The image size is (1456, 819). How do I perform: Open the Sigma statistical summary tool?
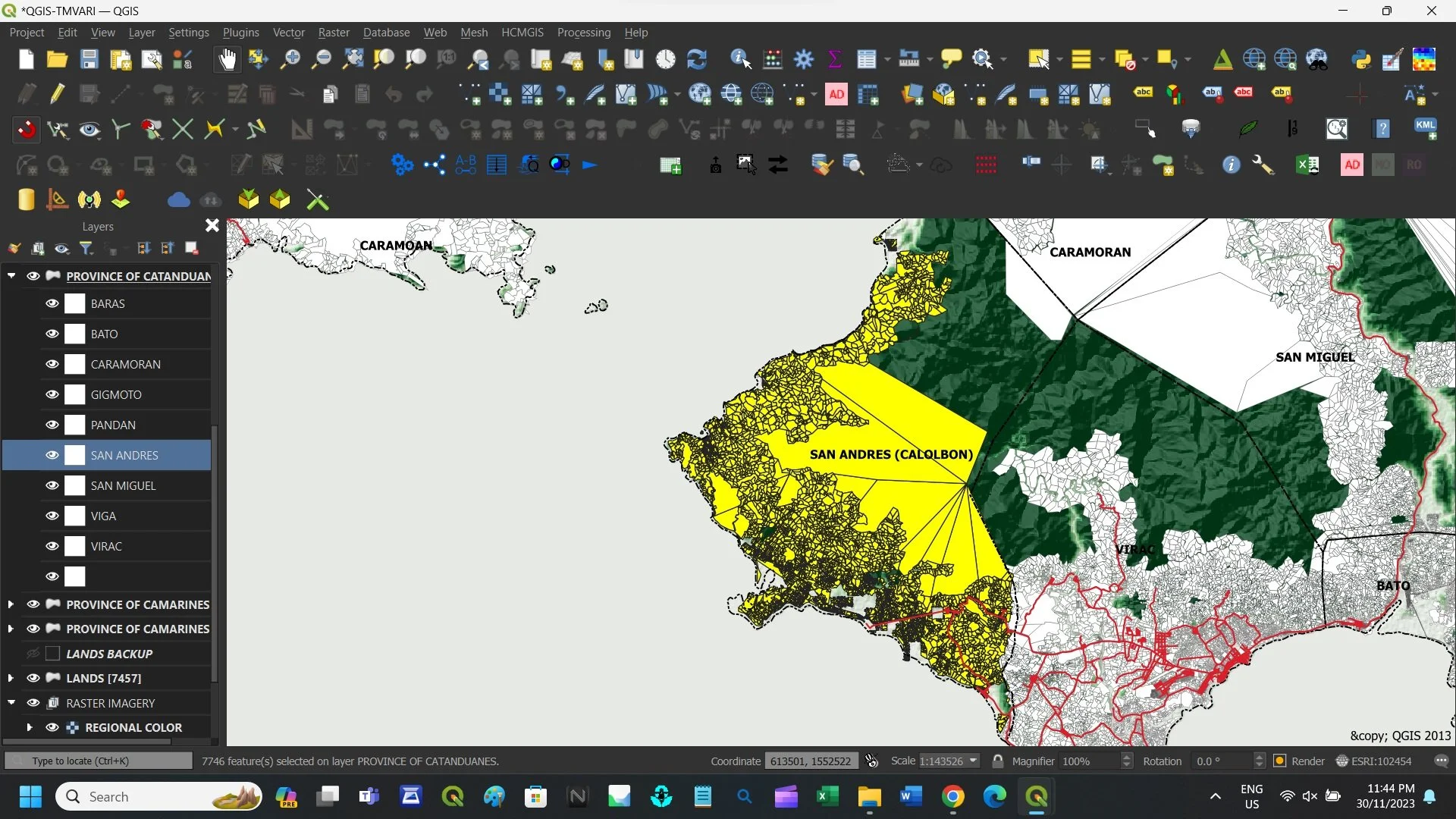(x=835, y=59)
